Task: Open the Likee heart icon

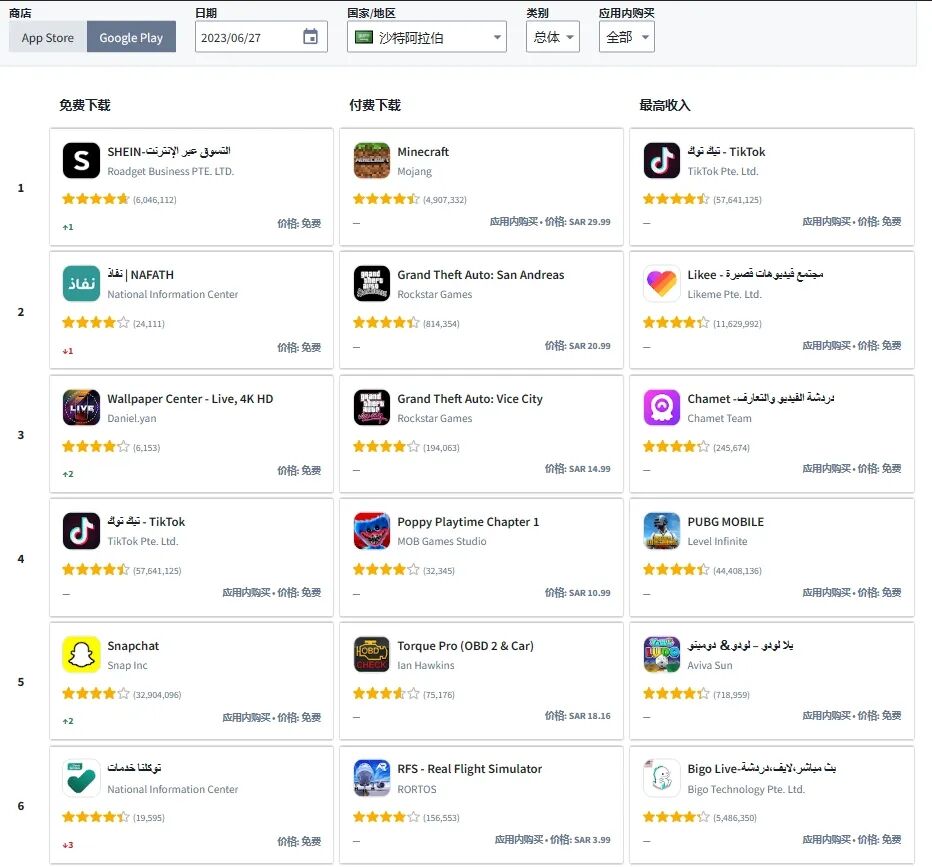Action: [662, 283]
